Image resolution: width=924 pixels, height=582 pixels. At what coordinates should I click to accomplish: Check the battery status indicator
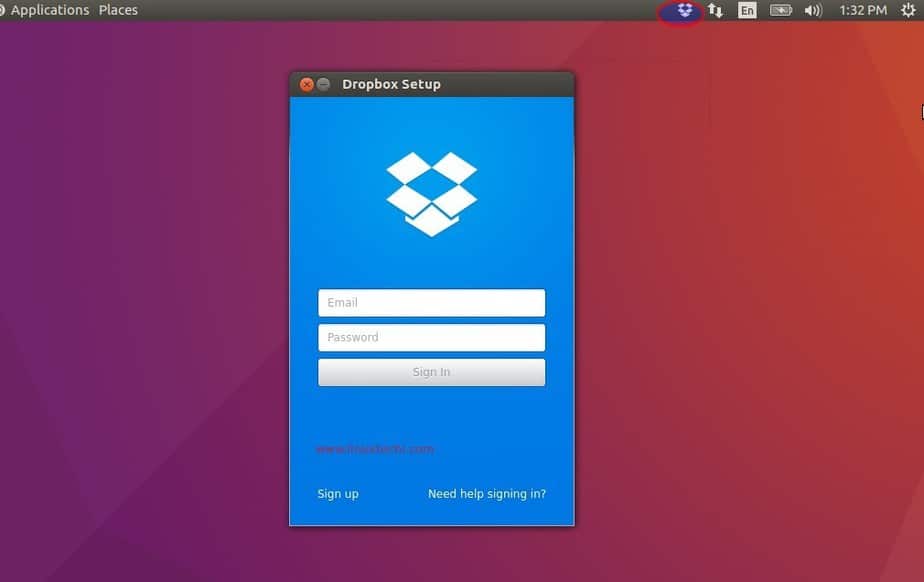tap(781, 11)
